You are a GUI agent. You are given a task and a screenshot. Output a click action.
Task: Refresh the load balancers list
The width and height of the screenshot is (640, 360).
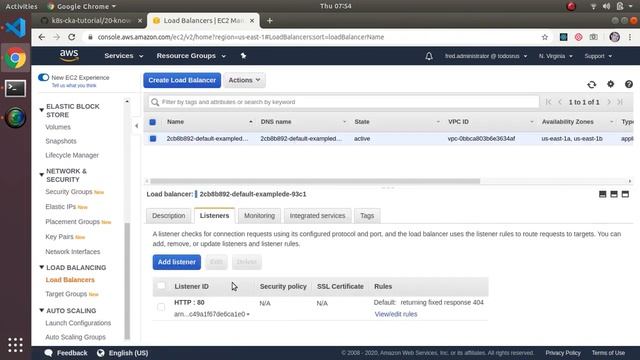pyautogui.click(x=591, y=84)
